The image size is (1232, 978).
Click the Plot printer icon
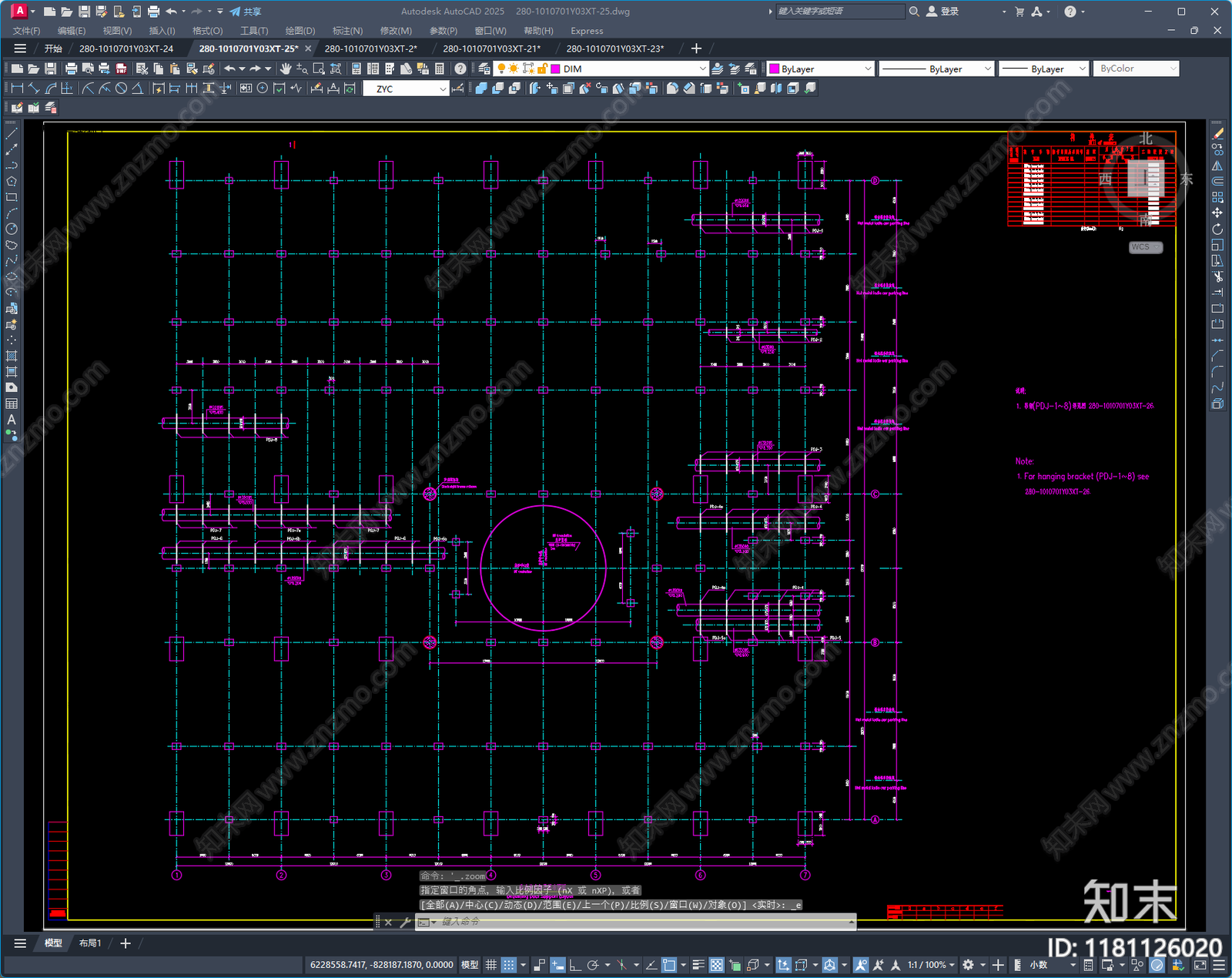(72, 69)
